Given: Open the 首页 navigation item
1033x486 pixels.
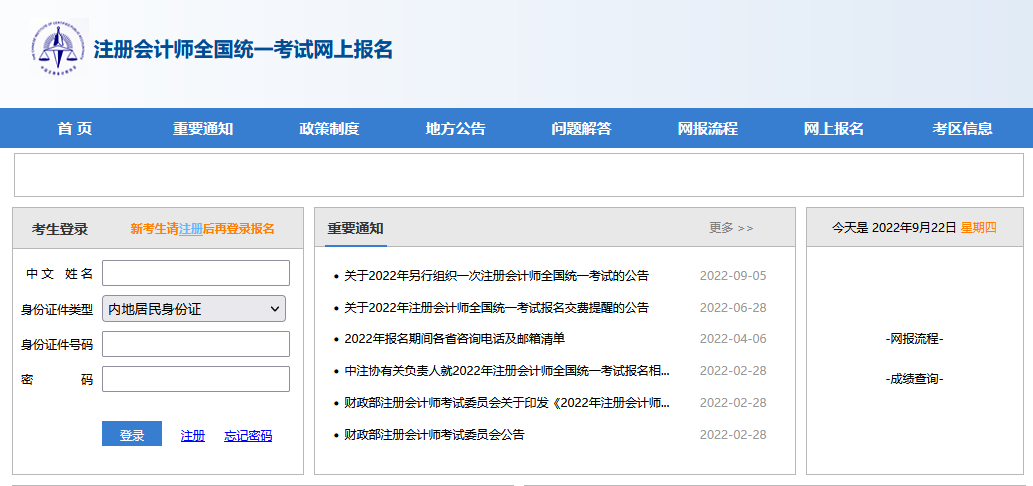Looking at the screenshot, I should pyautogui.click(x=75, y=128).
